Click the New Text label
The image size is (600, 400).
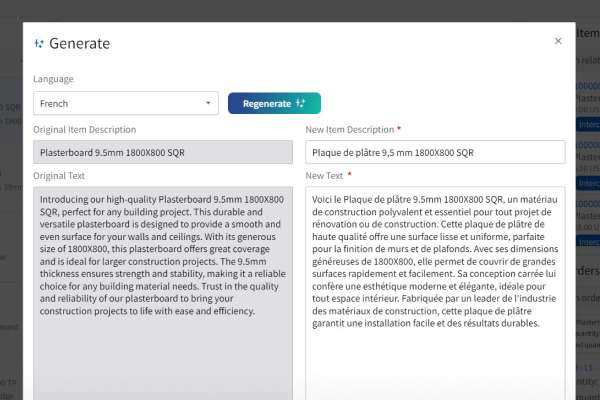click(x=324, y=176)
